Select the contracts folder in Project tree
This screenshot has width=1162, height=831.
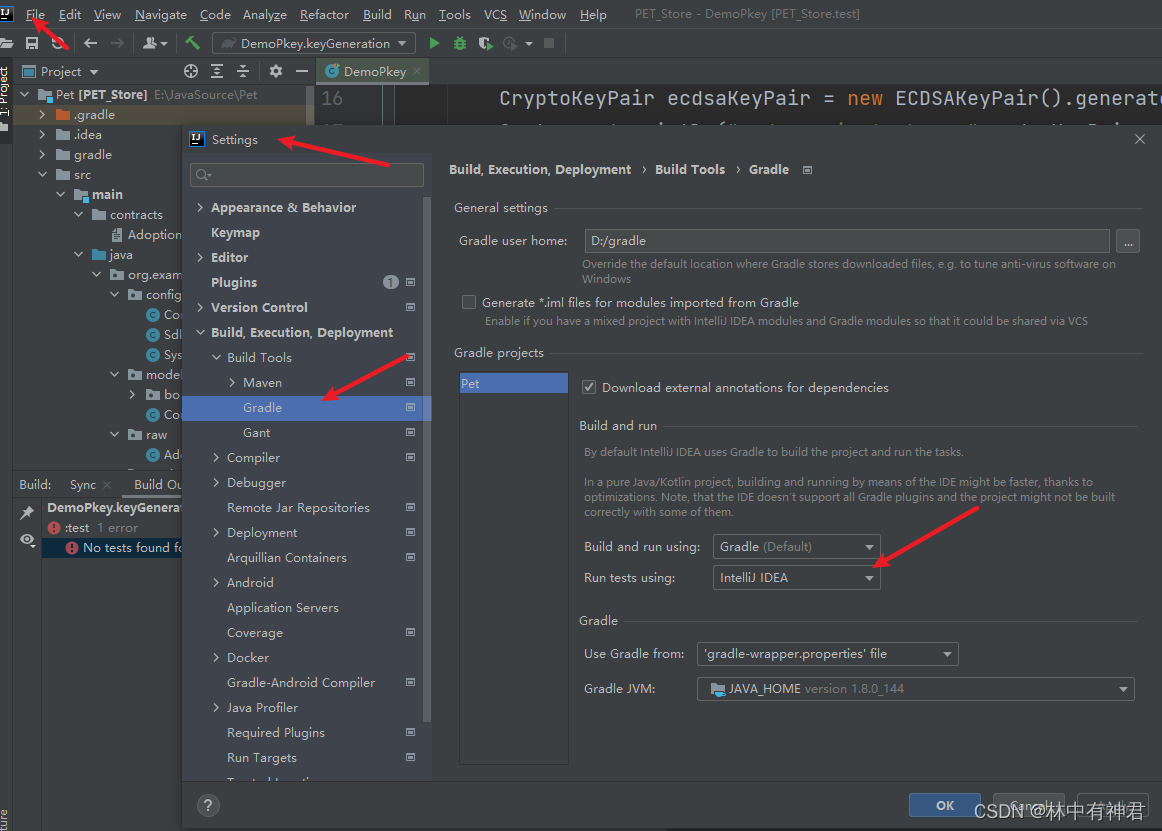pos(136,215)
